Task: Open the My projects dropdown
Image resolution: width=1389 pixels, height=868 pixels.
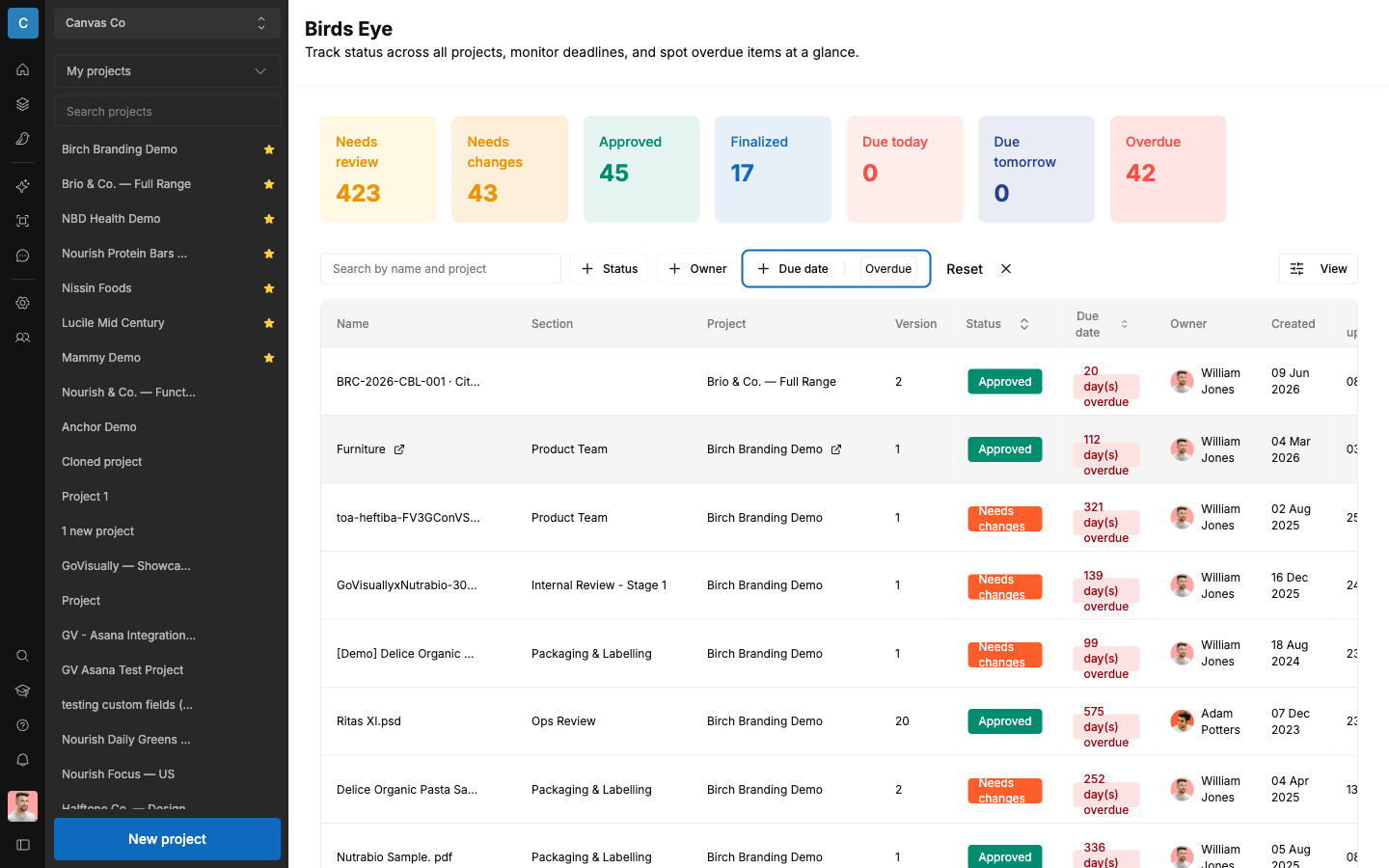Action: [167, 71]
